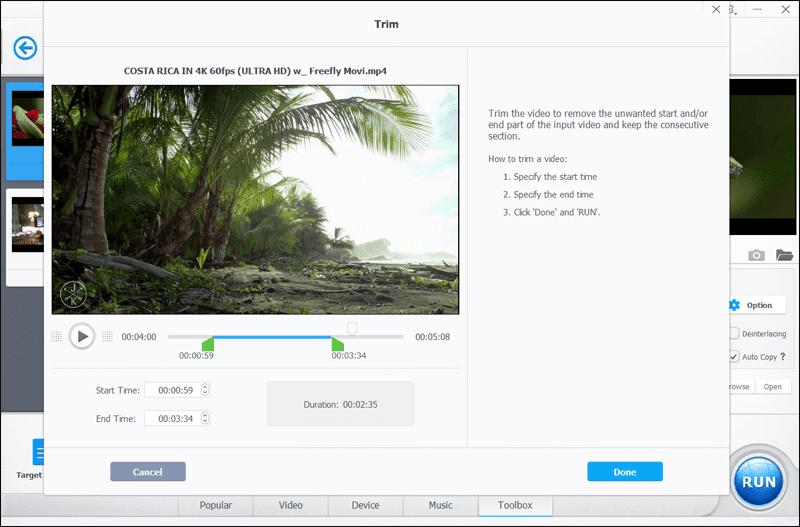Click the current time 00:04:00 label
800x527 pixels.
point(139,337)
